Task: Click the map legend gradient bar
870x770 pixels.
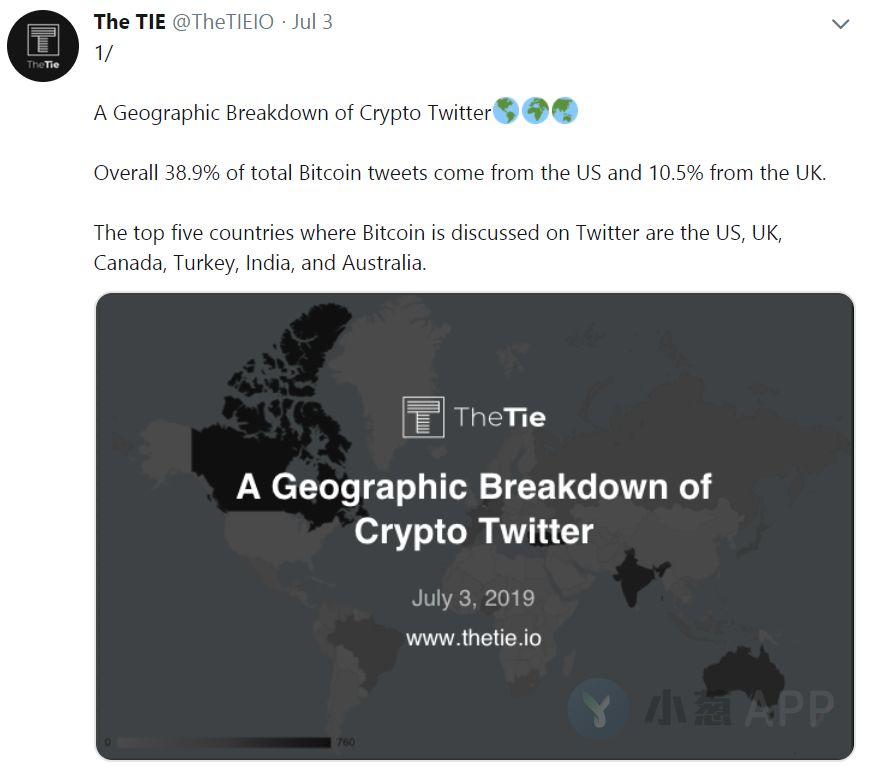Action: pyautogui.click(x=224, y=742)
